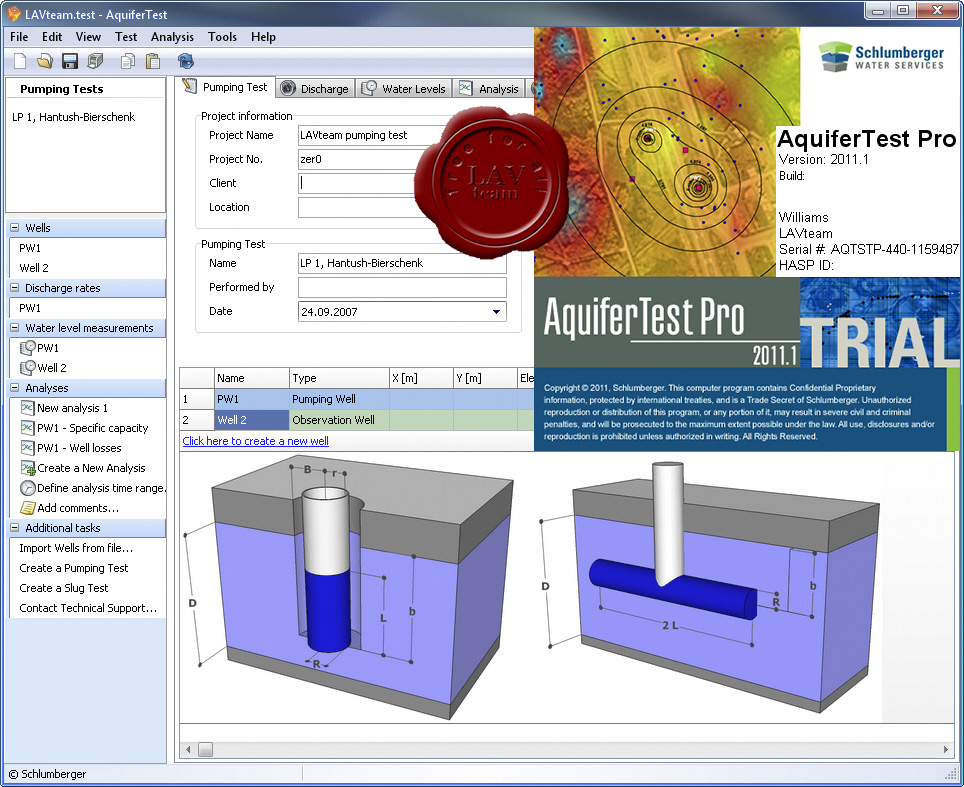Open the Test menu
The height and width of the screenshot is (787, 964).
pos(126,37)
